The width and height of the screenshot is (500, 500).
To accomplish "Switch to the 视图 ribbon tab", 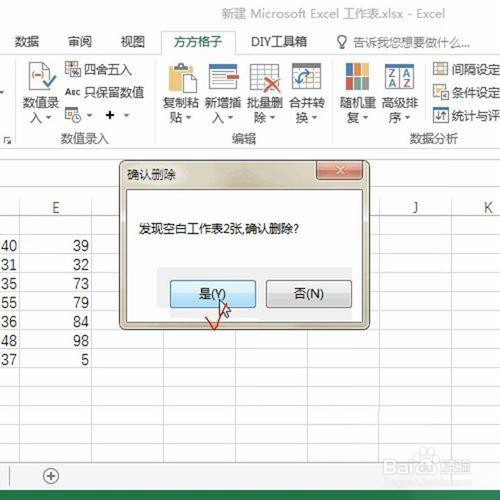I will tap(133, 42).
